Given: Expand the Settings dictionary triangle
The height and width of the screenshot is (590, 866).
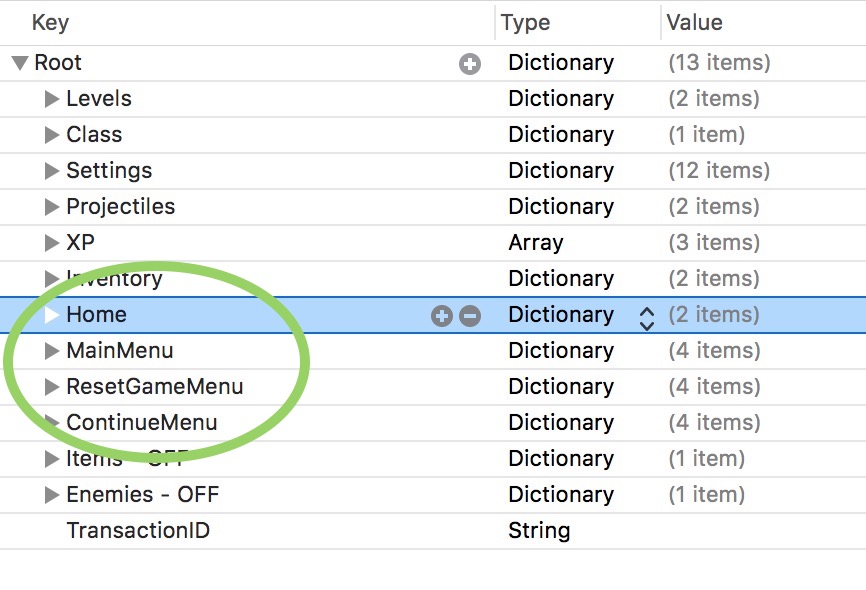Looking at the screenshot, I should pos(52,171).
